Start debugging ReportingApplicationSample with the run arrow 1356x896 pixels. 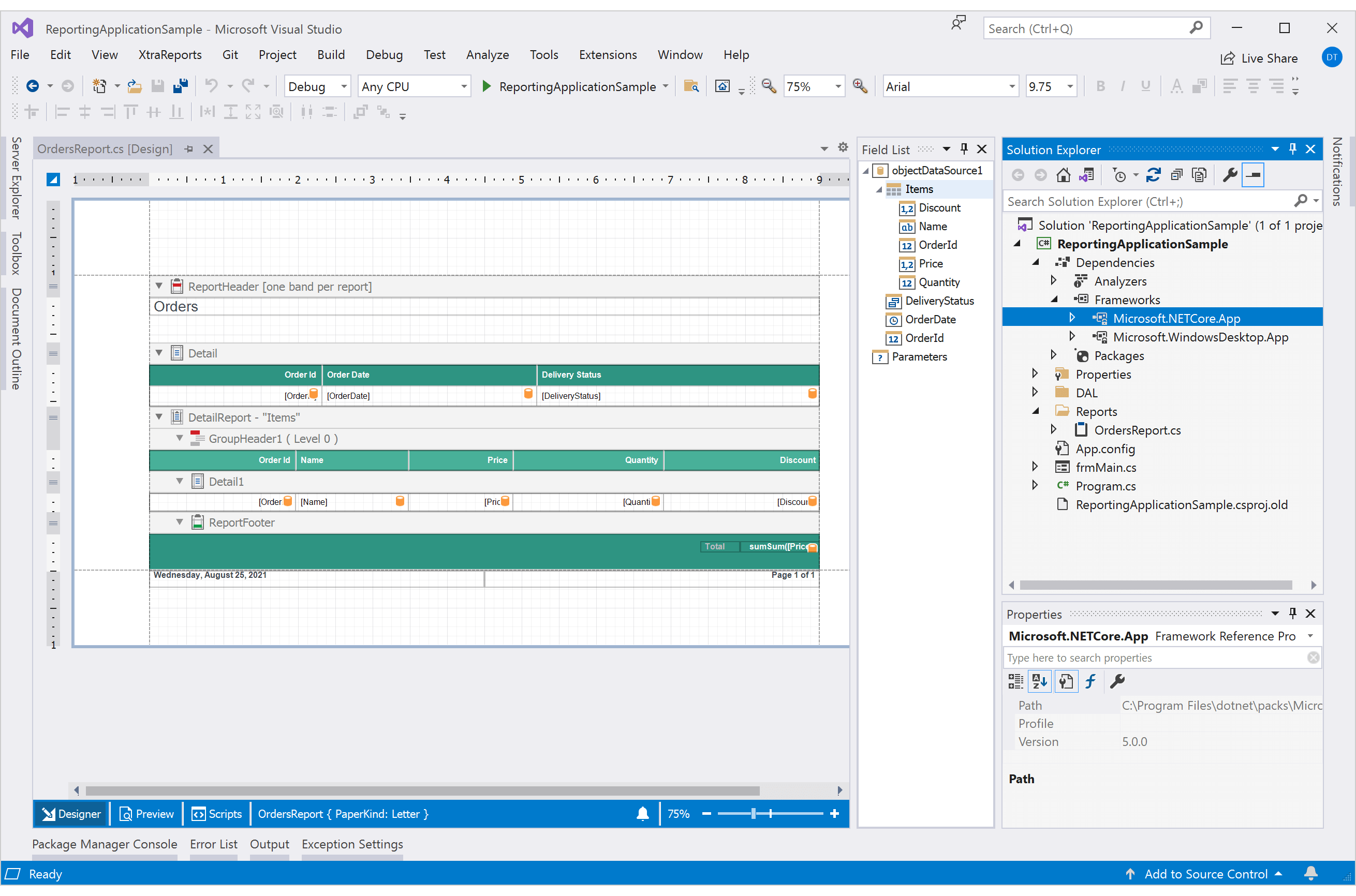point(487,86)
